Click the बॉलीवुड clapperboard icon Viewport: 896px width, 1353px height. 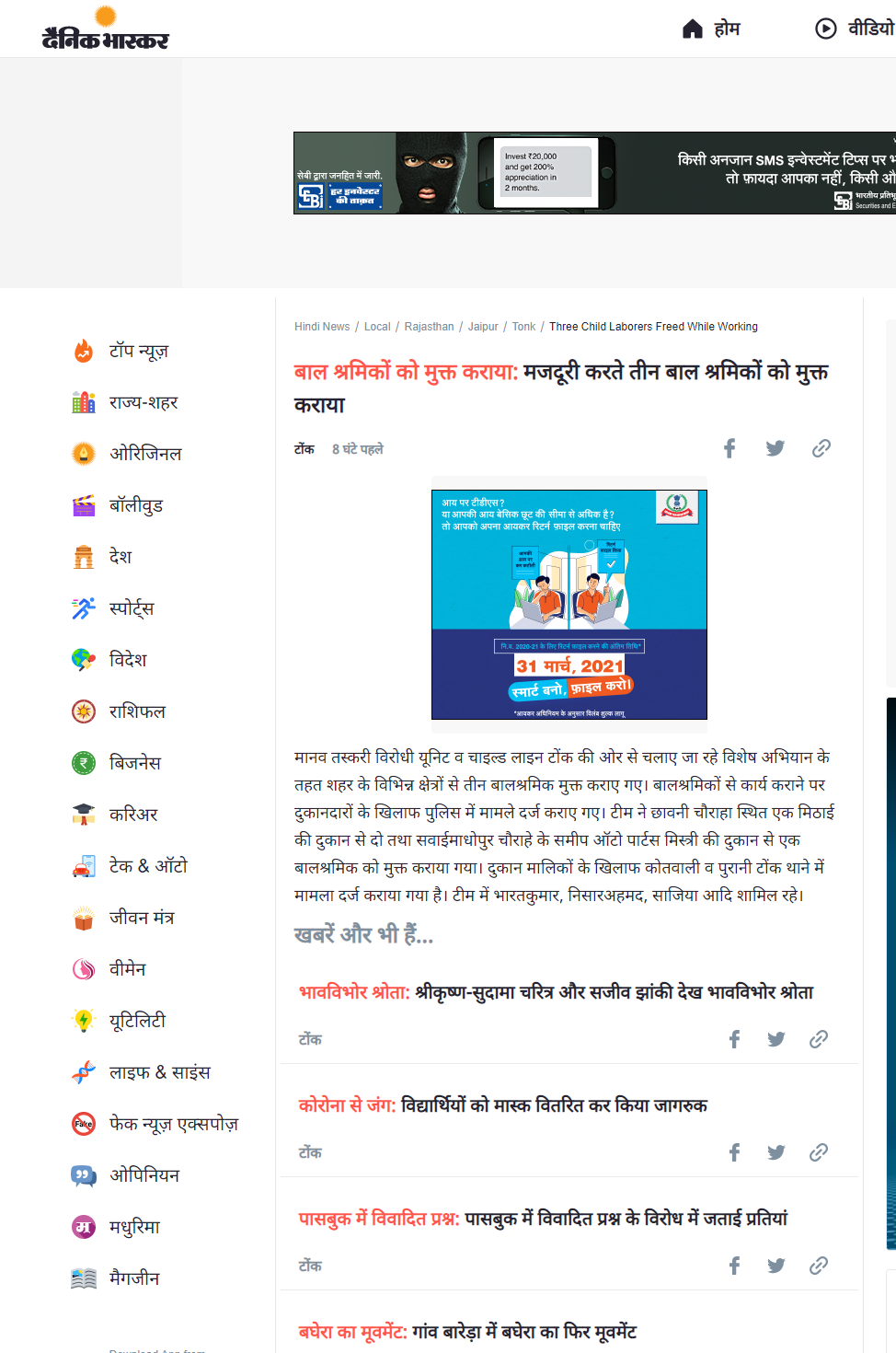(84, 505)
